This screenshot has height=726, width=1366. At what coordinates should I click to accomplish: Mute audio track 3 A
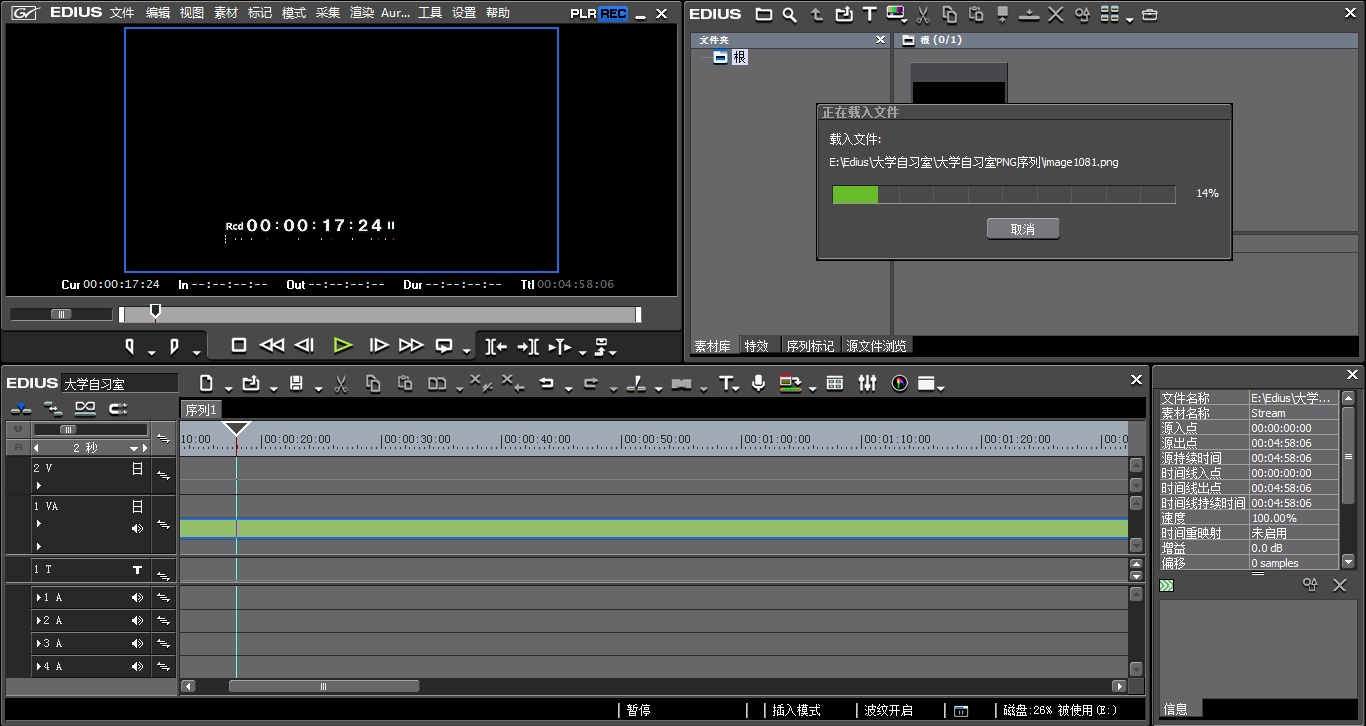[x=137, y=643]
